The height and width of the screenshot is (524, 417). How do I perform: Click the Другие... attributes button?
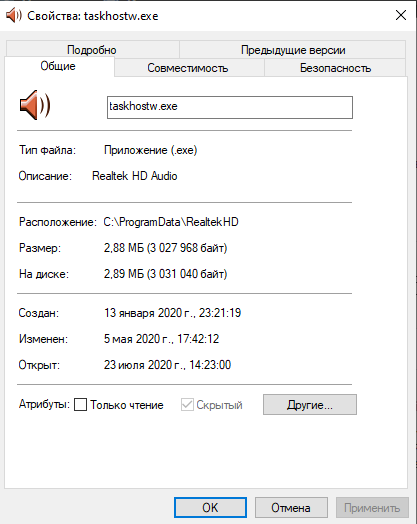(x=310, y=405)
